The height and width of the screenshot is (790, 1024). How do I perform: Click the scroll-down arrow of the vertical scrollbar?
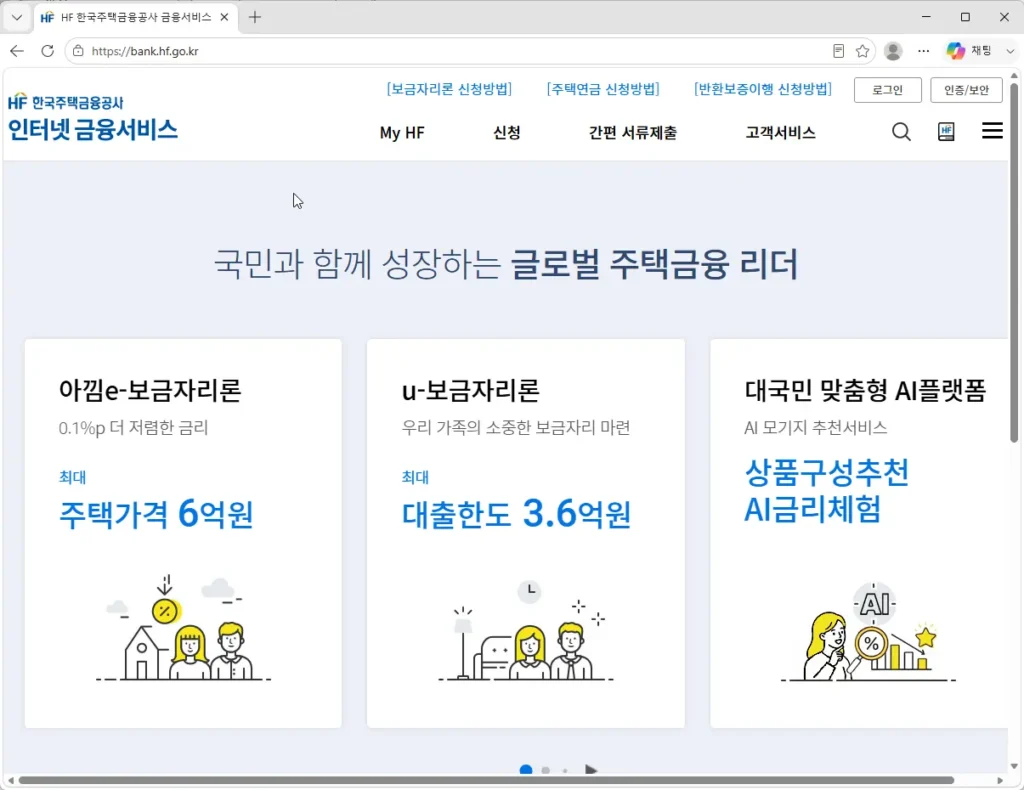(x=1014, y=766)
